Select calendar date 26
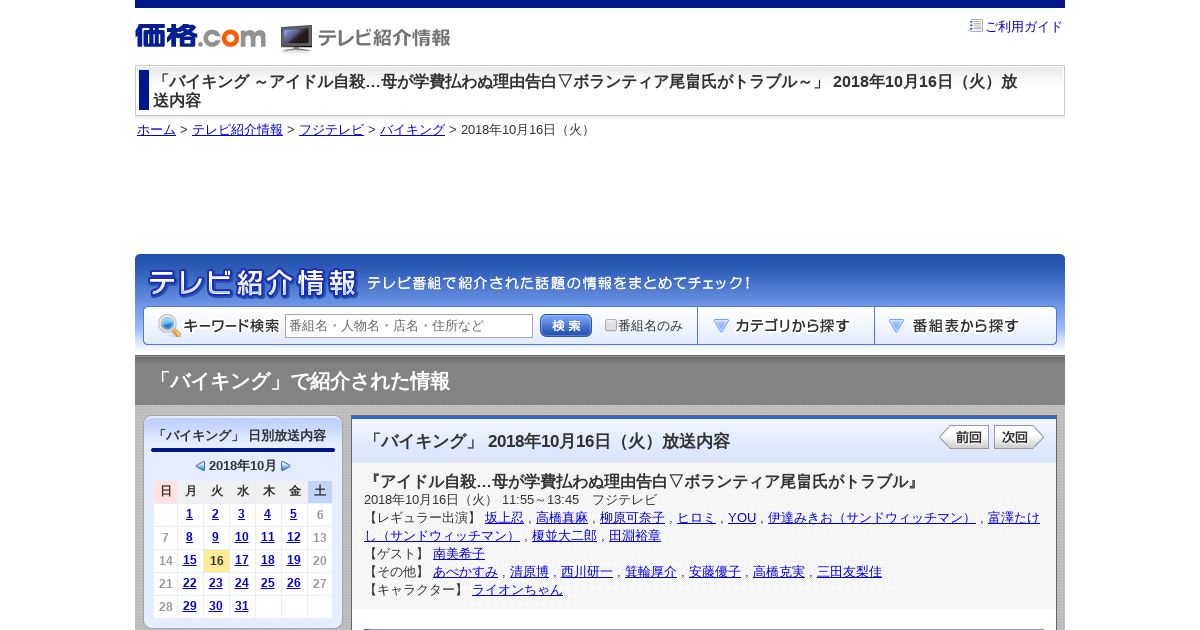Viewport: 1200px width, 630px height. (293, 583)
